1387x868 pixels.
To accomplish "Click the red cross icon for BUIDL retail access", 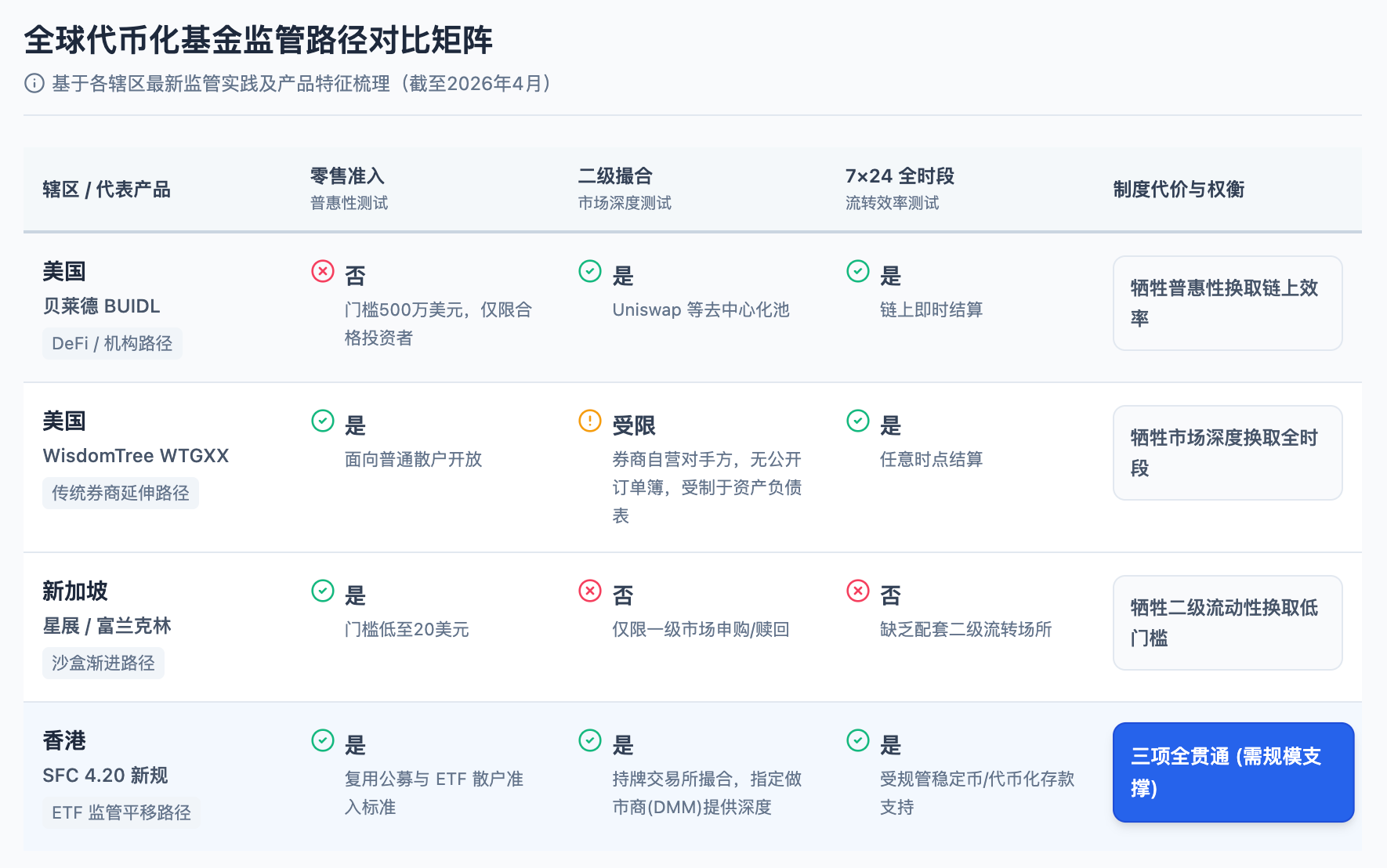I will (323, 271).
